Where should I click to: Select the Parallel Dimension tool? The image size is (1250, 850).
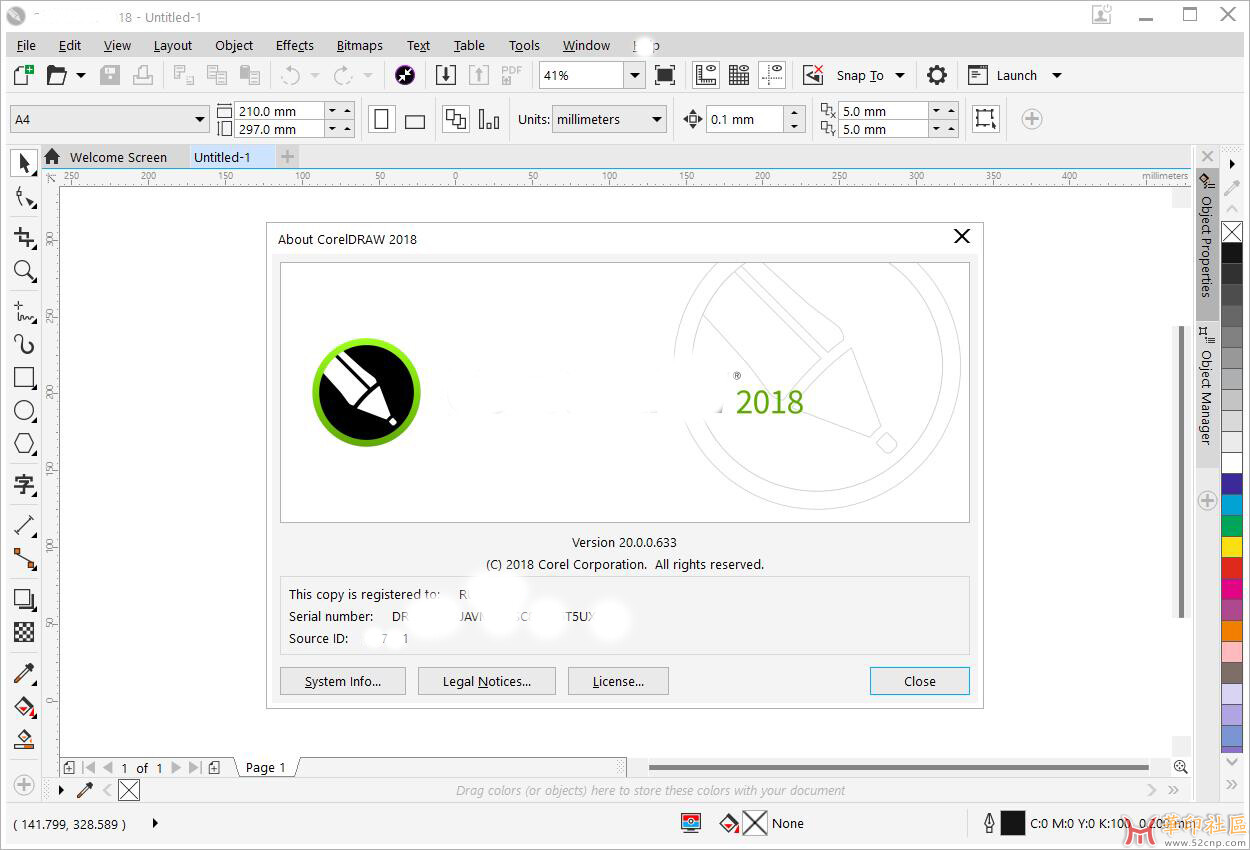tap(25, 526)
